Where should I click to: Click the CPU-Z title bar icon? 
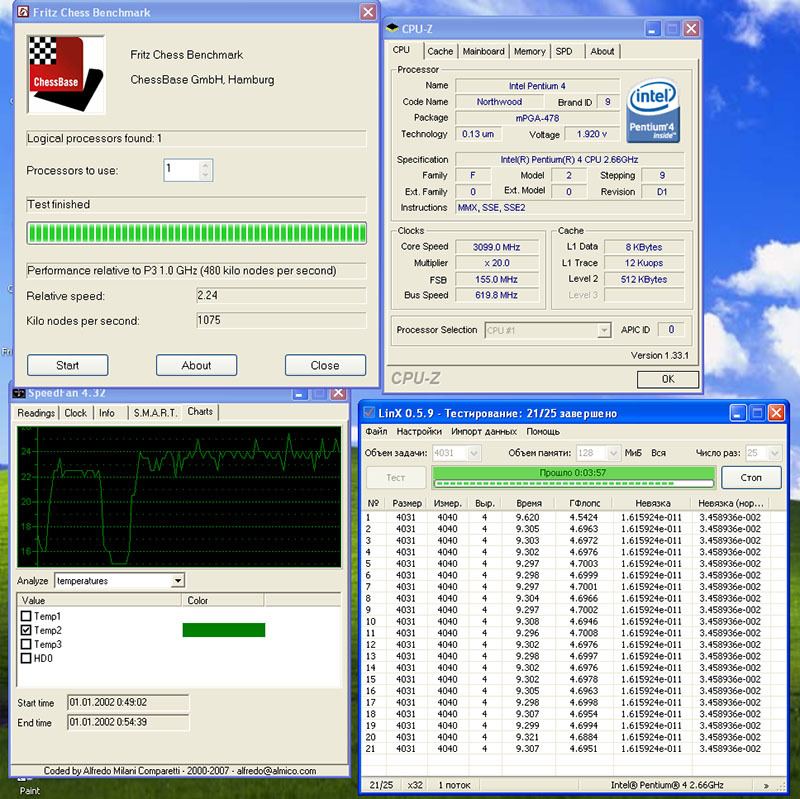pos(392,28)
